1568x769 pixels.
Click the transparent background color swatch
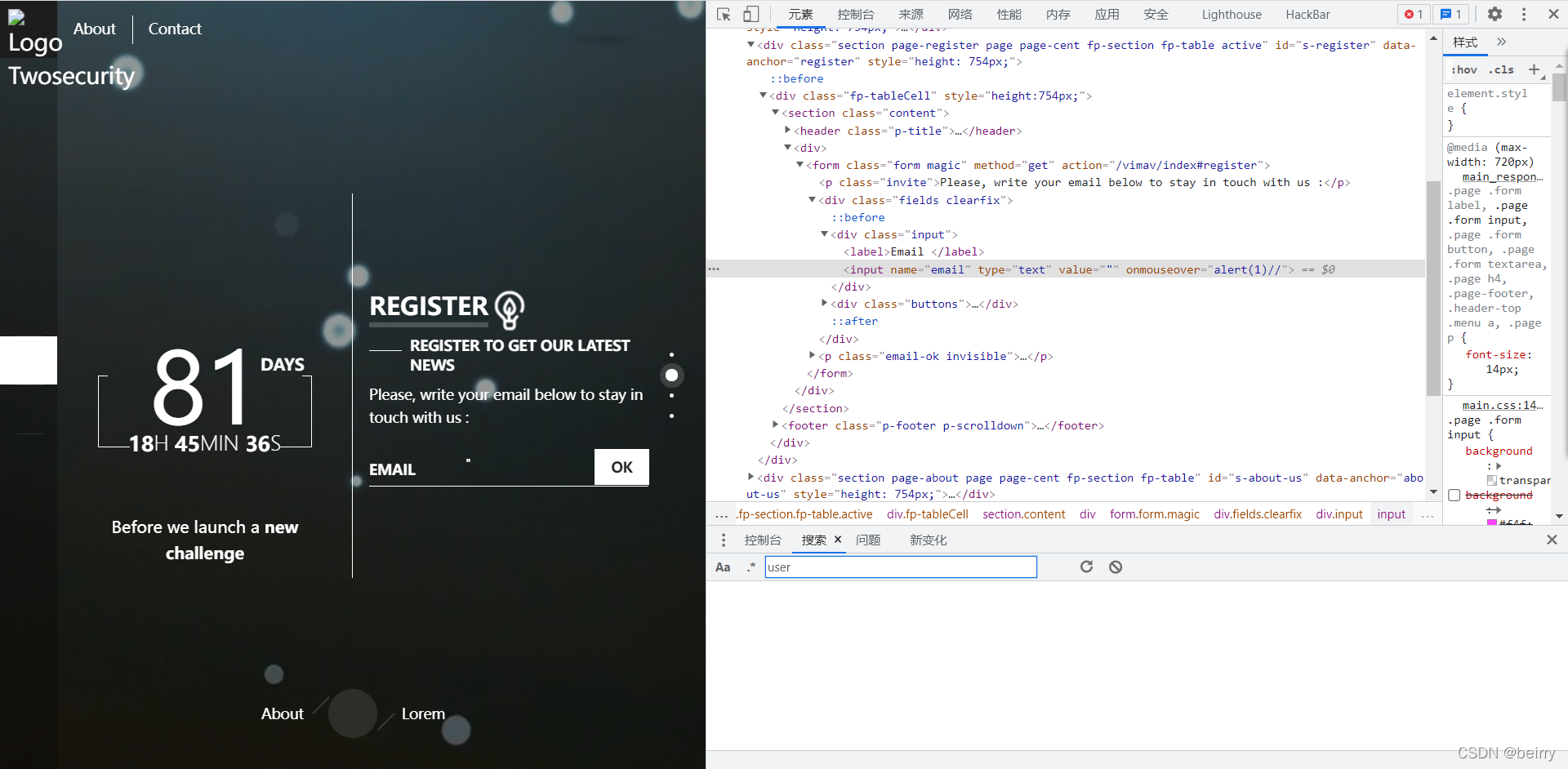1492,481
